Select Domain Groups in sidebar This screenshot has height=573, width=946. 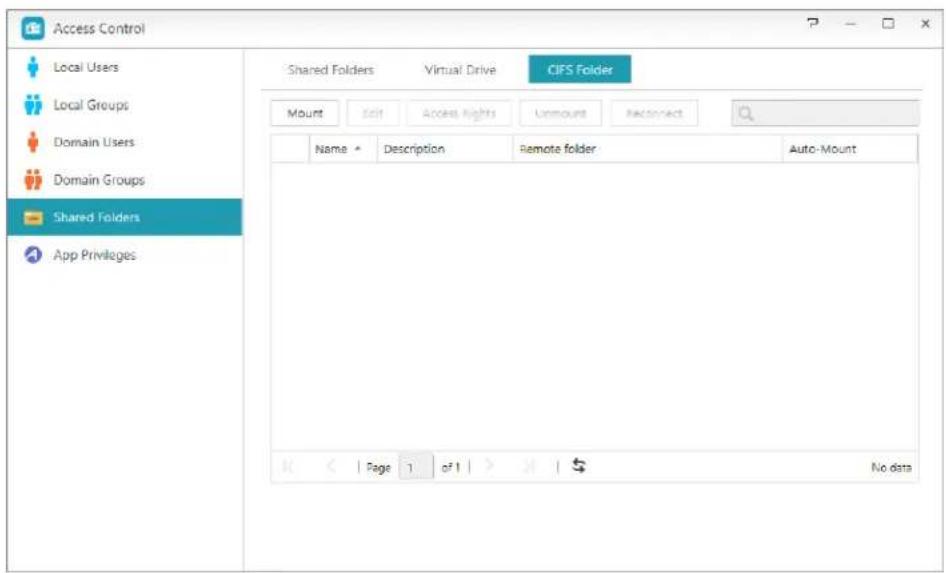(124, 180)
